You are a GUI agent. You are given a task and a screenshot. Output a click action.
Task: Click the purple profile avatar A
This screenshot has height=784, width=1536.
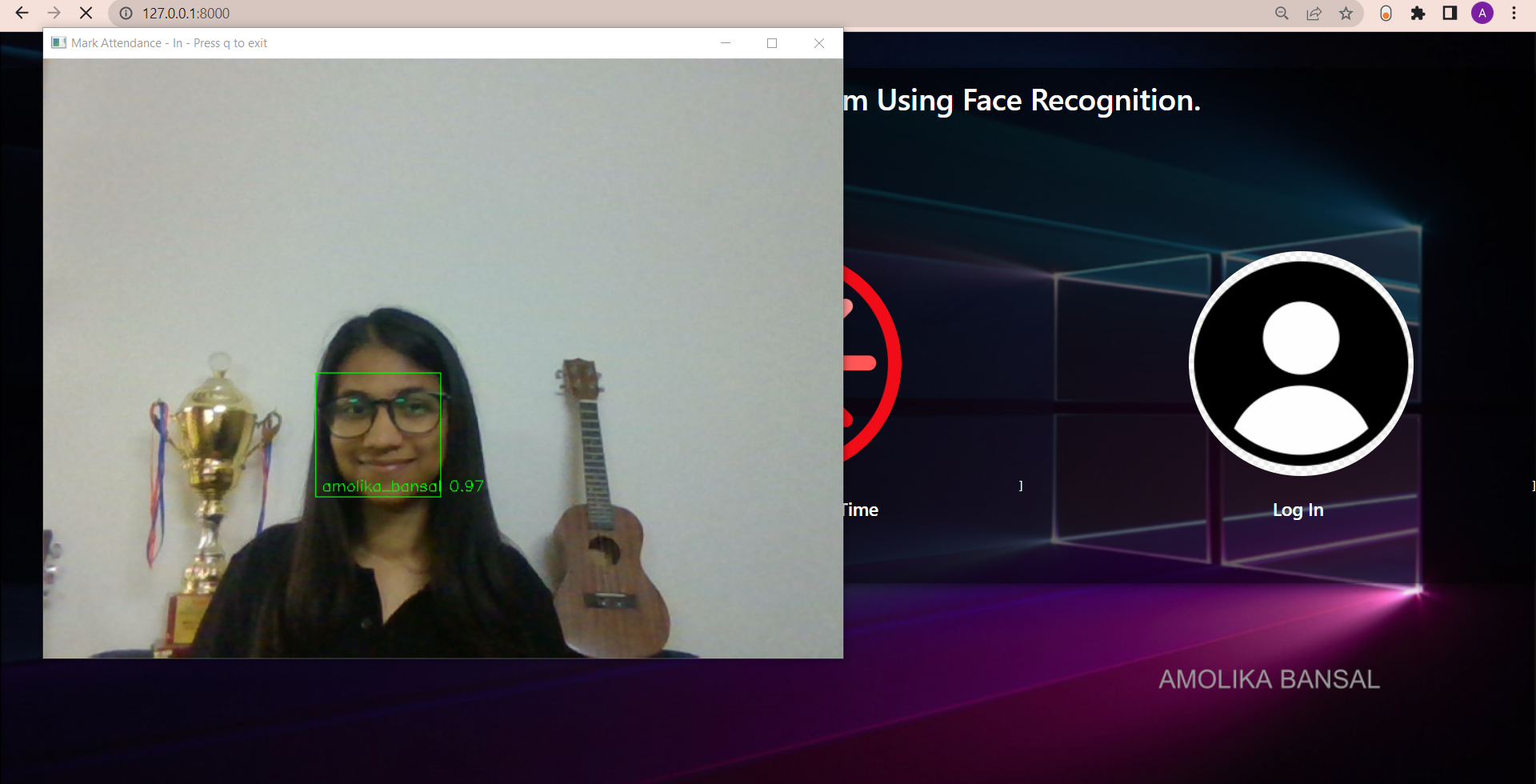pyautogui.click(x=1482, y=14)
